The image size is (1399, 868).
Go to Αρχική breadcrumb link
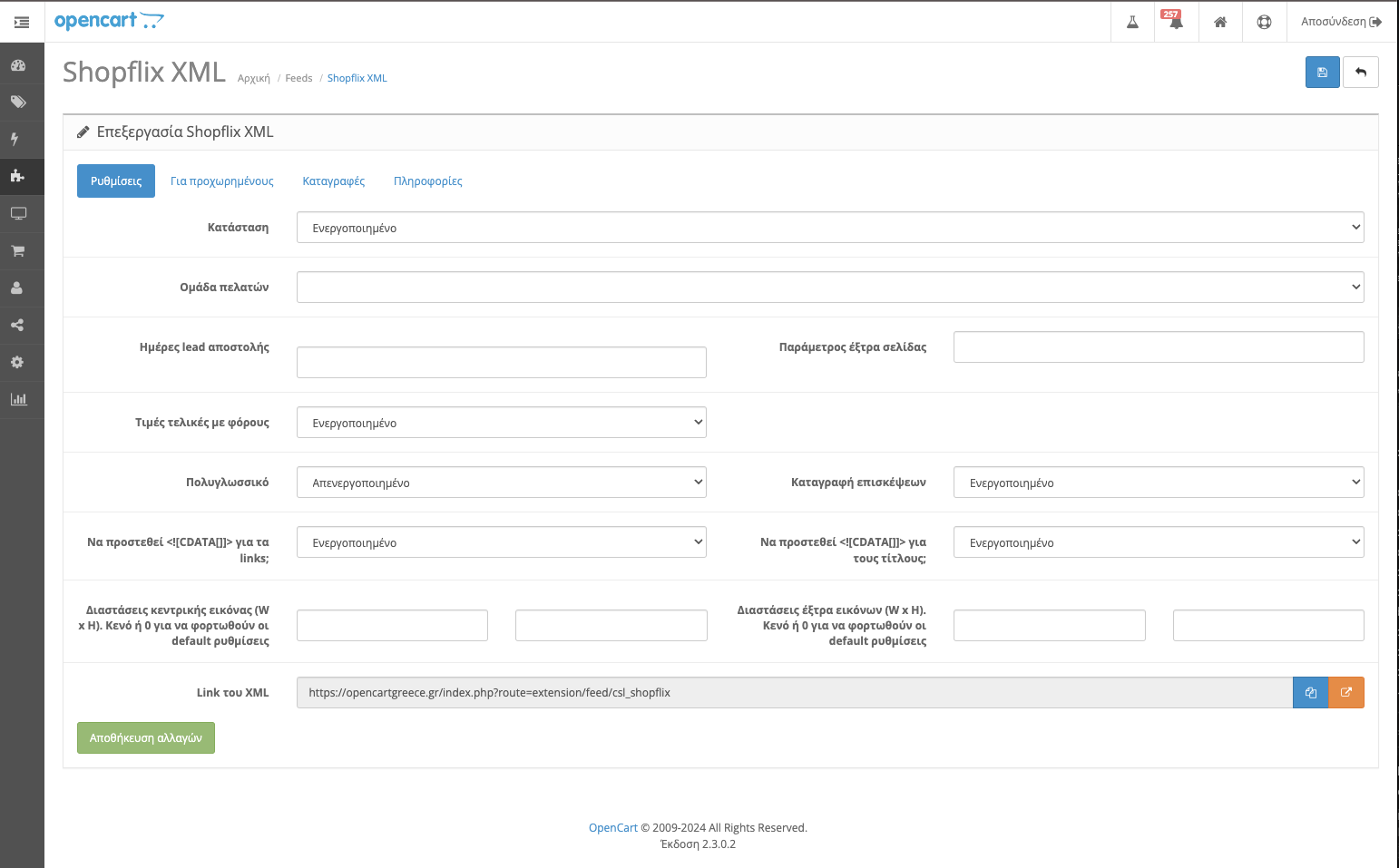click(x=254, y=79)
